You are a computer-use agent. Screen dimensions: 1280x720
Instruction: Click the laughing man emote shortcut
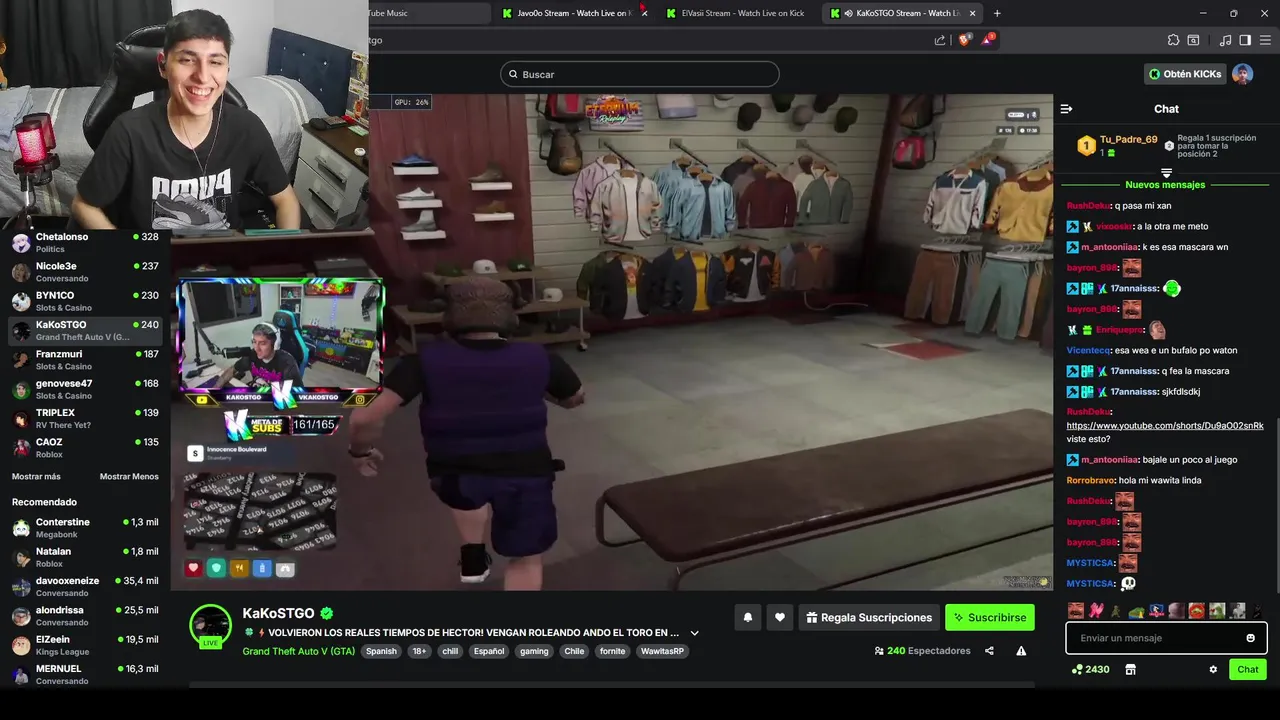1076,610
